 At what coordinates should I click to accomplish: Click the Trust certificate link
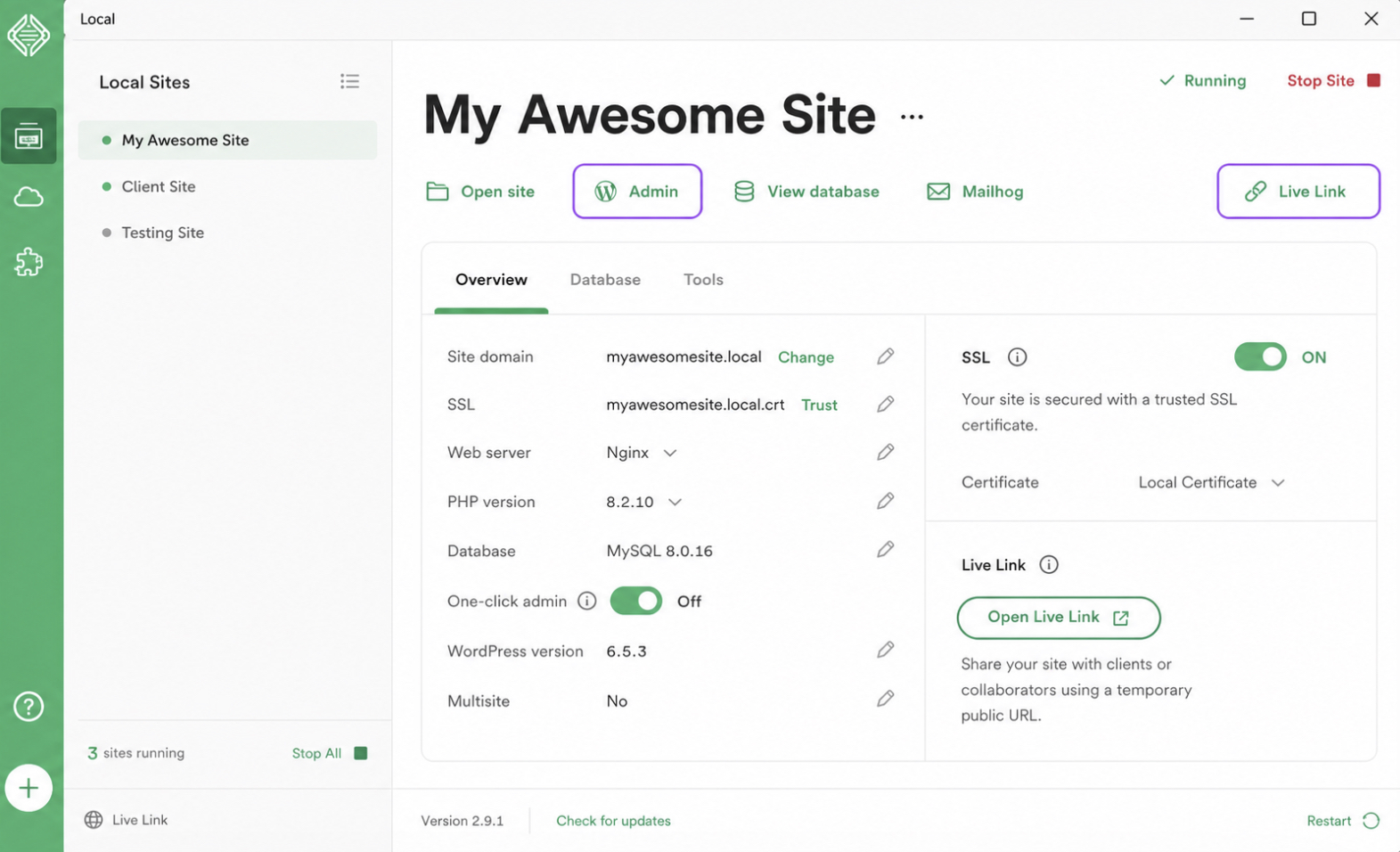(819, 405)
